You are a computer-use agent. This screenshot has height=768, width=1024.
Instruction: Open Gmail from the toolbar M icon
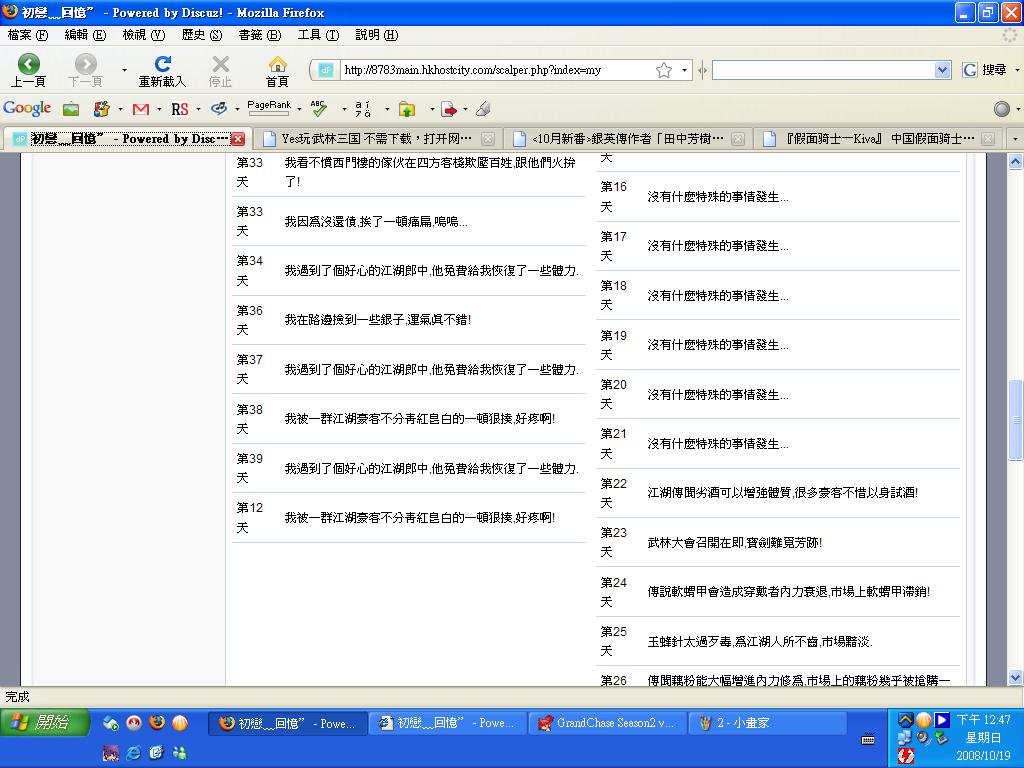140,109
